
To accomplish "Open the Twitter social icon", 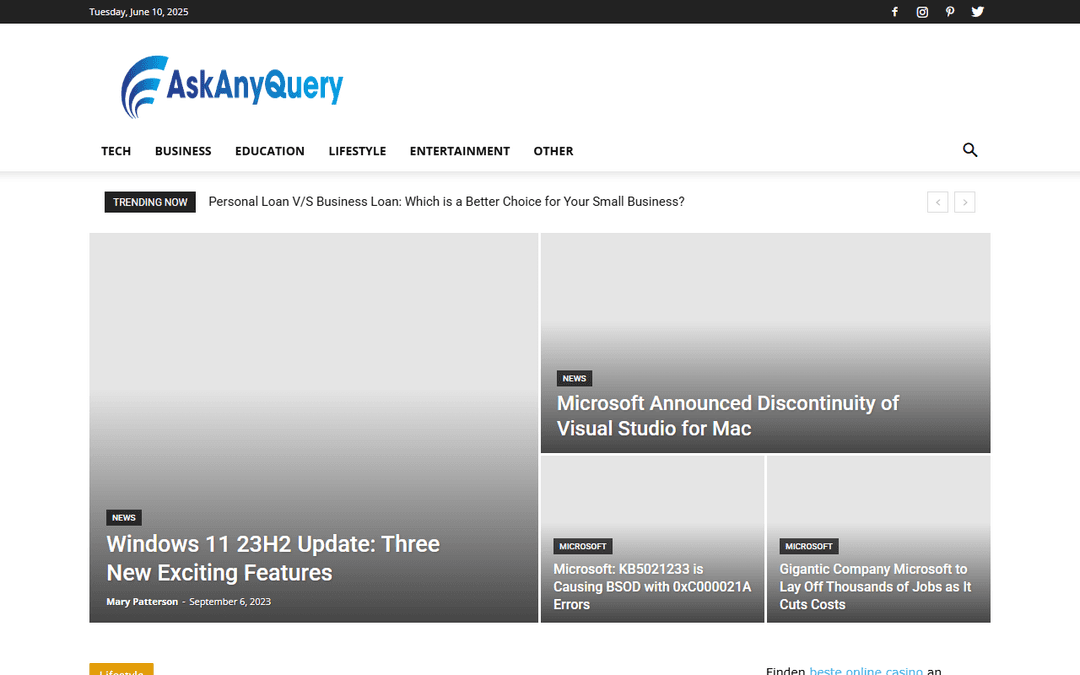I will point(977,12).
